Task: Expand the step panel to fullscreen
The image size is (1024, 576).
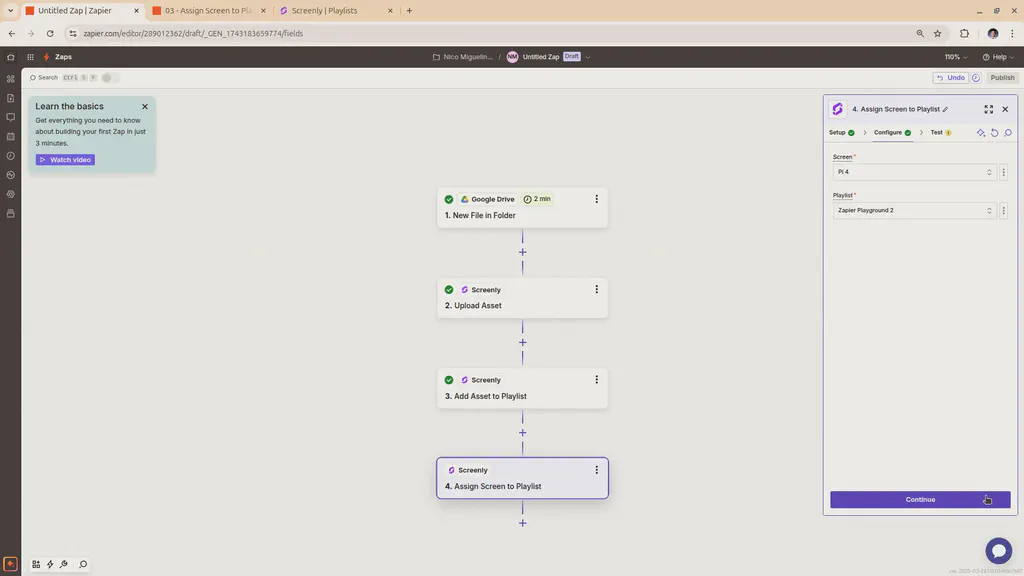Action: (989, 109)
